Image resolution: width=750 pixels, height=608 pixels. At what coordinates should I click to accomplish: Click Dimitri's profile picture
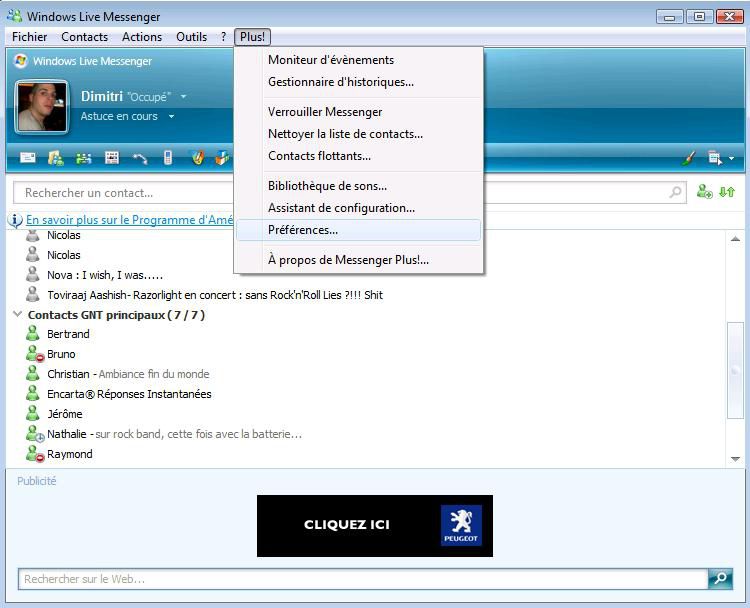pyautogui.click(x=42, y=106)
